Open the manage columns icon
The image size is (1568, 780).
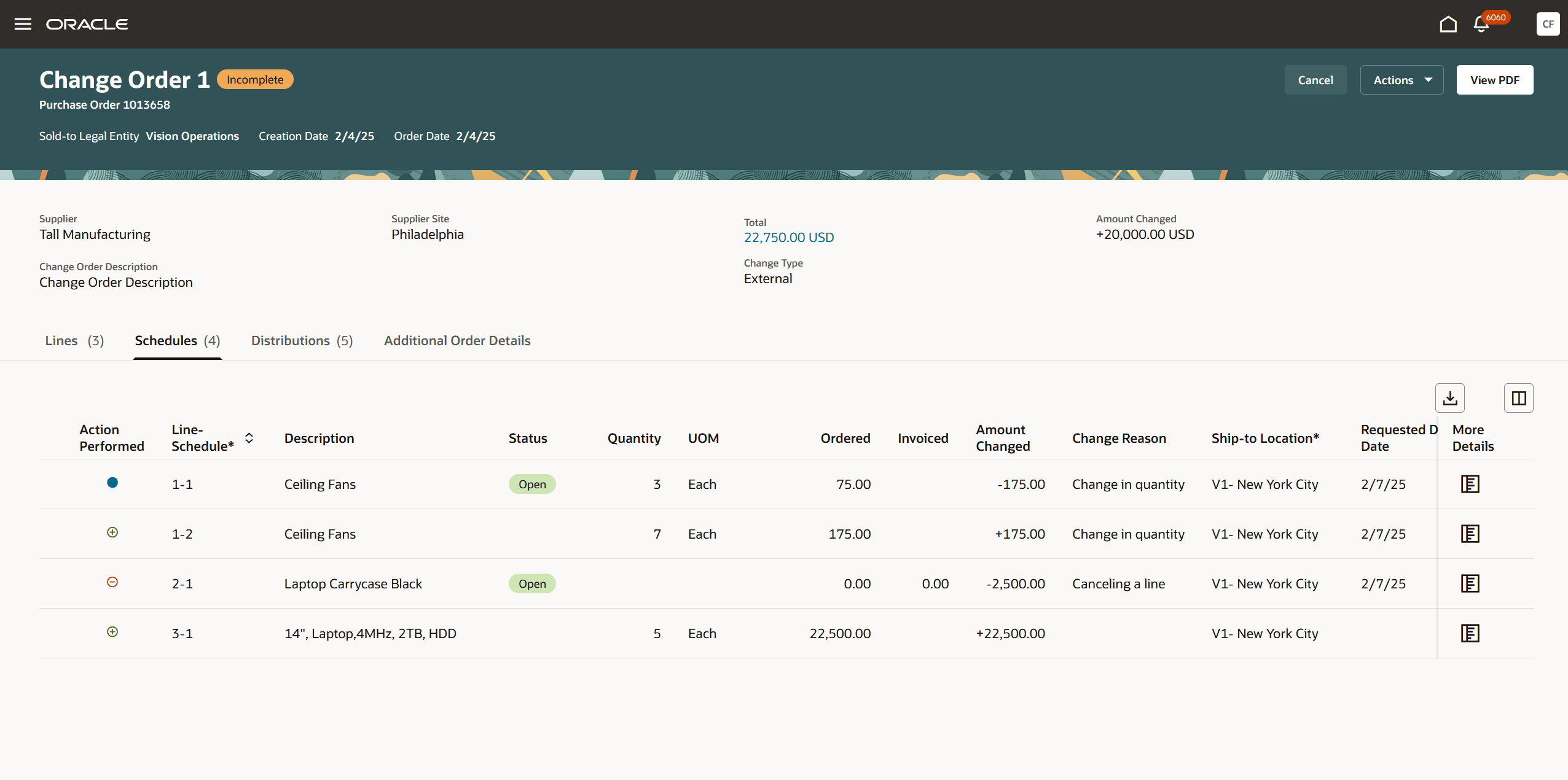pyautogui.click(x=1518, y=398)
